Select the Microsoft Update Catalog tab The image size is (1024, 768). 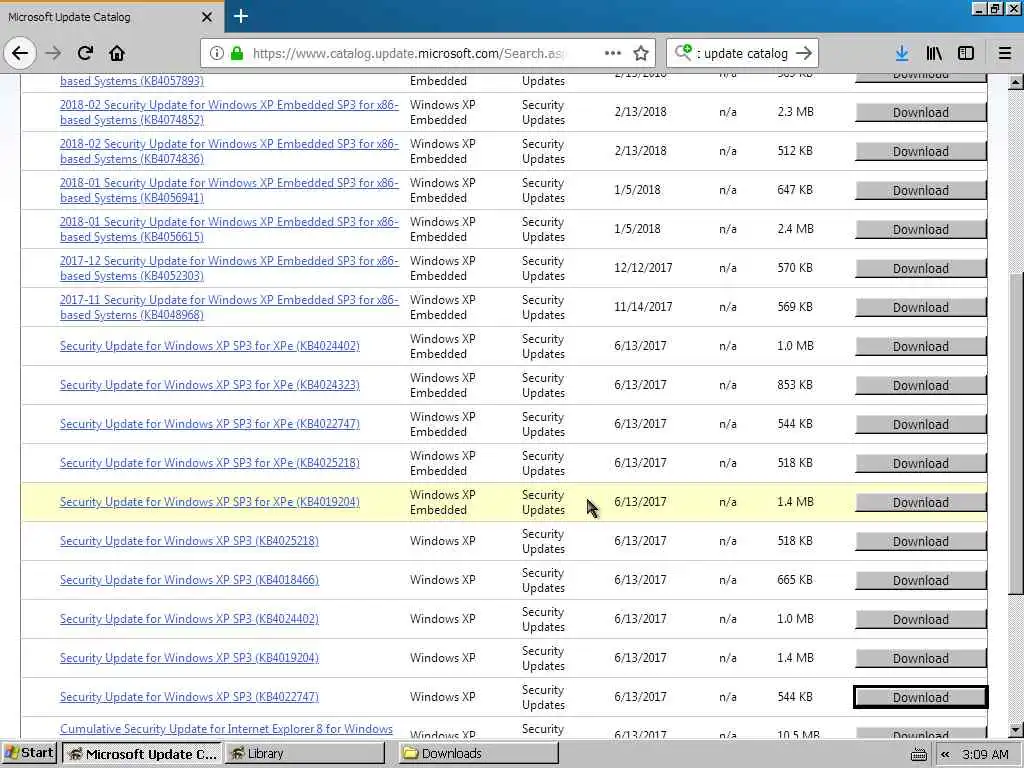[x=111, y=17]
